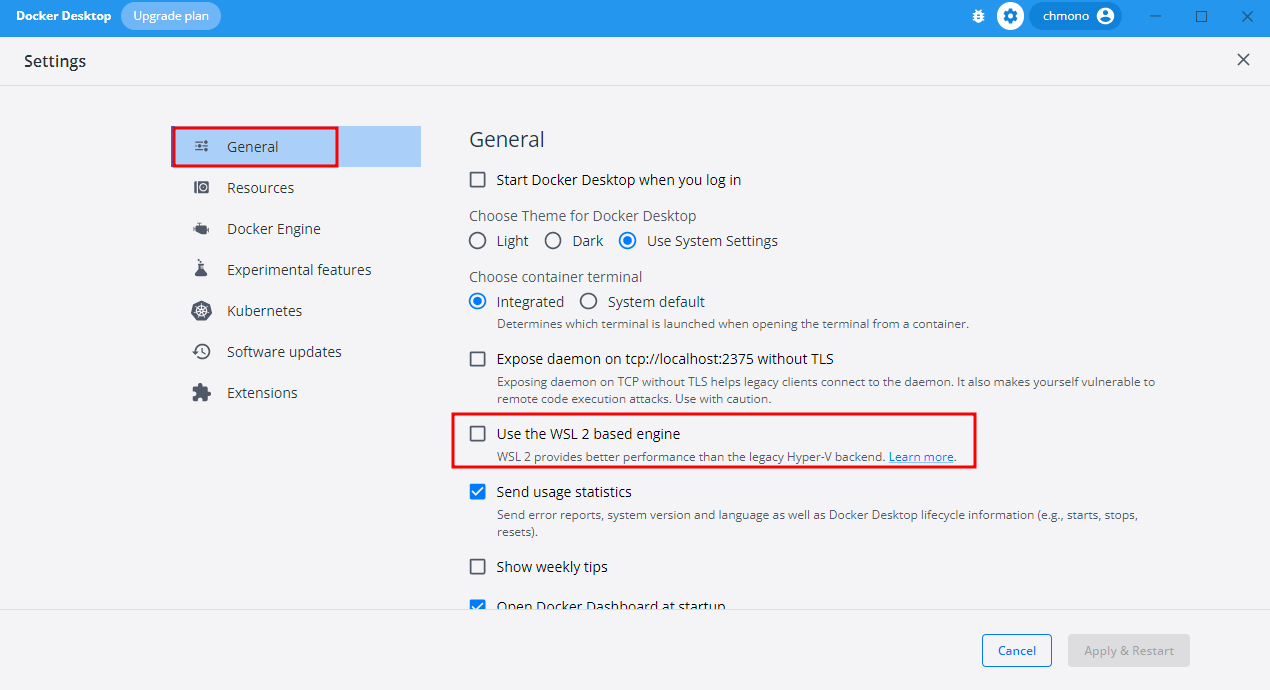This screenshot has width=1270, height=690.
Task: Switch to Docker Engine settings
Action: 296,229
